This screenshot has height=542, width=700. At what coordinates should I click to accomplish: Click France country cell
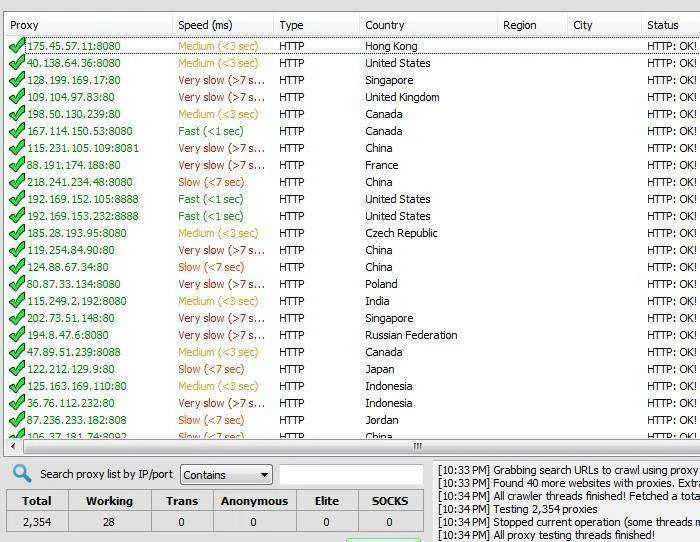(381, 165)
